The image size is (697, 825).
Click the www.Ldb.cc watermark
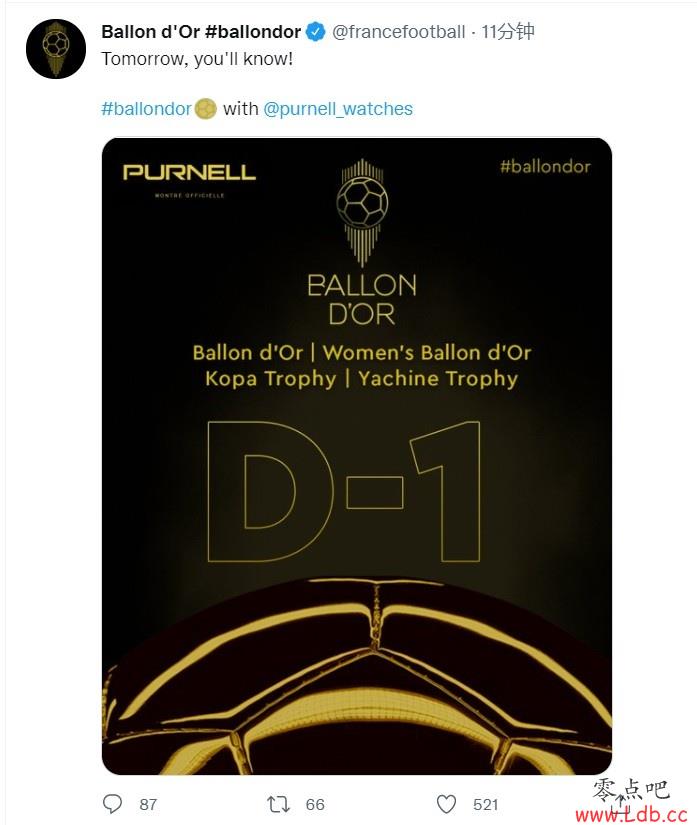[x=631, y=815]
